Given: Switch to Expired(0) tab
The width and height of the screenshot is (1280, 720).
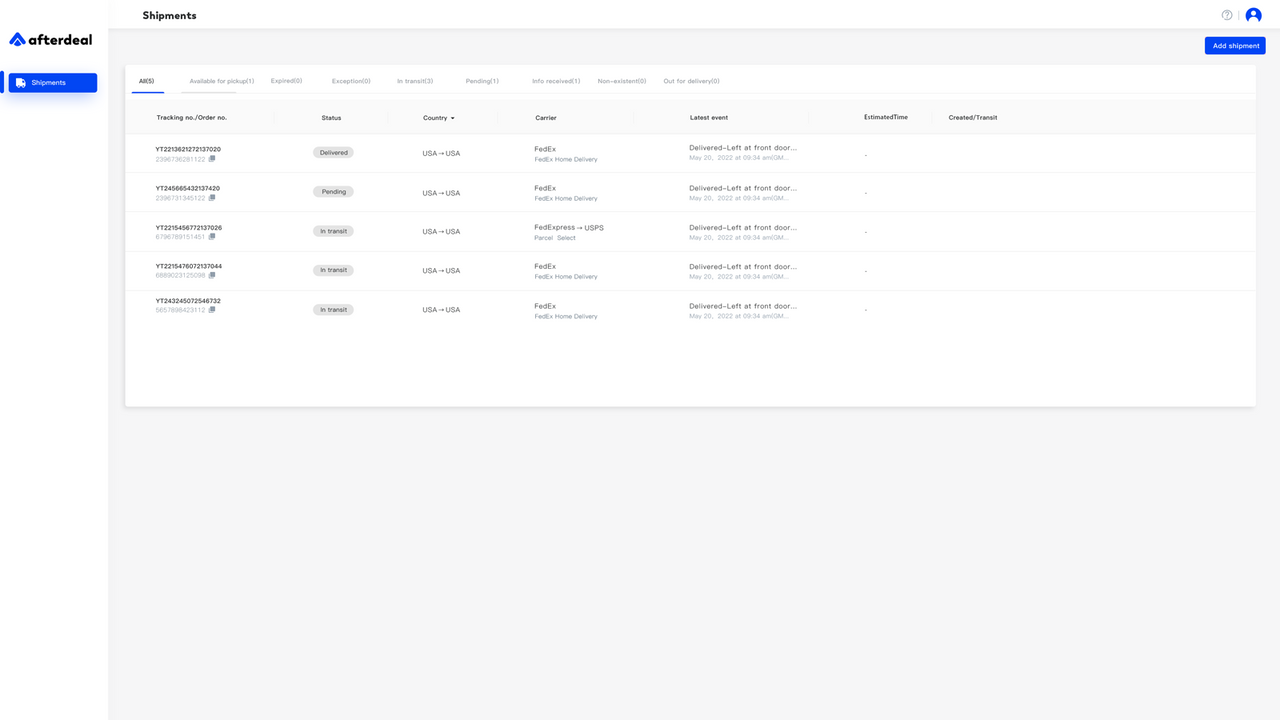Looking at the screenshot, I should click(286, 81).
